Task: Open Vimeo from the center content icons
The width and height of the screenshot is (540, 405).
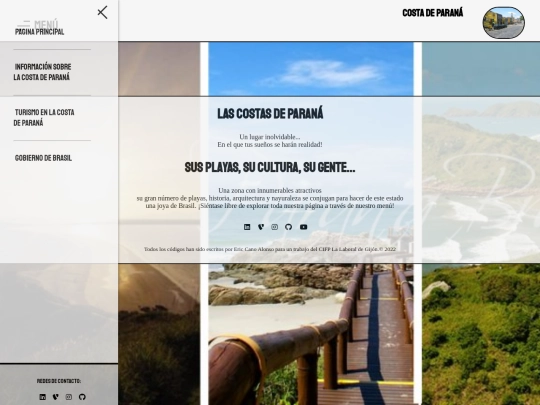Action: coord(261,227)
